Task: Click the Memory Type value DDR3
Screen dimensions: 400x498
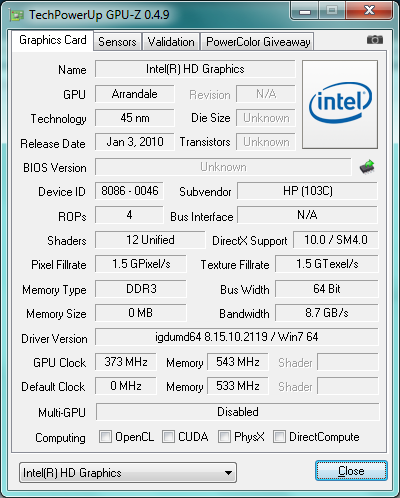Action: [141, 289]
